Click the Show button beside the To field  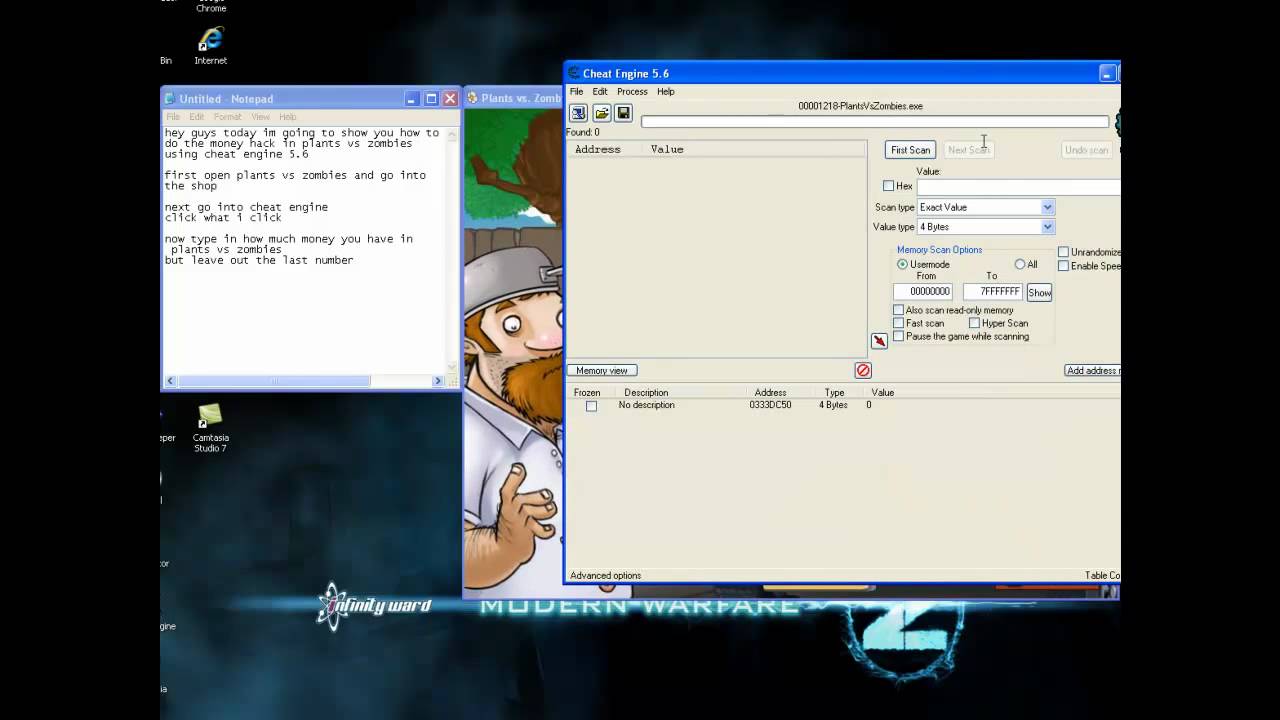(1039, 293)
